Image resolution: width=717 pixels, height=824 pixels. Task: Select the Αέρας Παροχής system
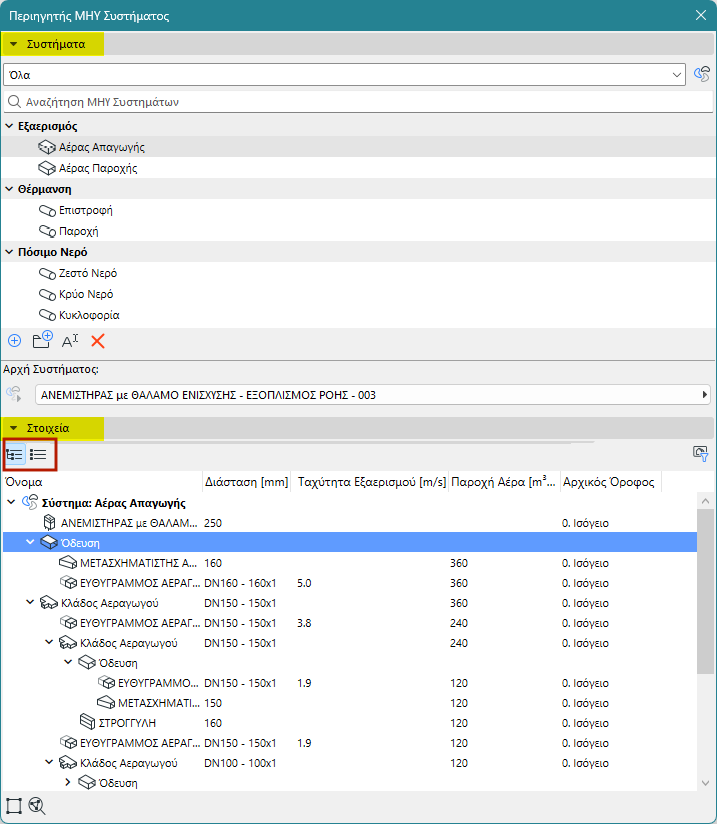358,168
